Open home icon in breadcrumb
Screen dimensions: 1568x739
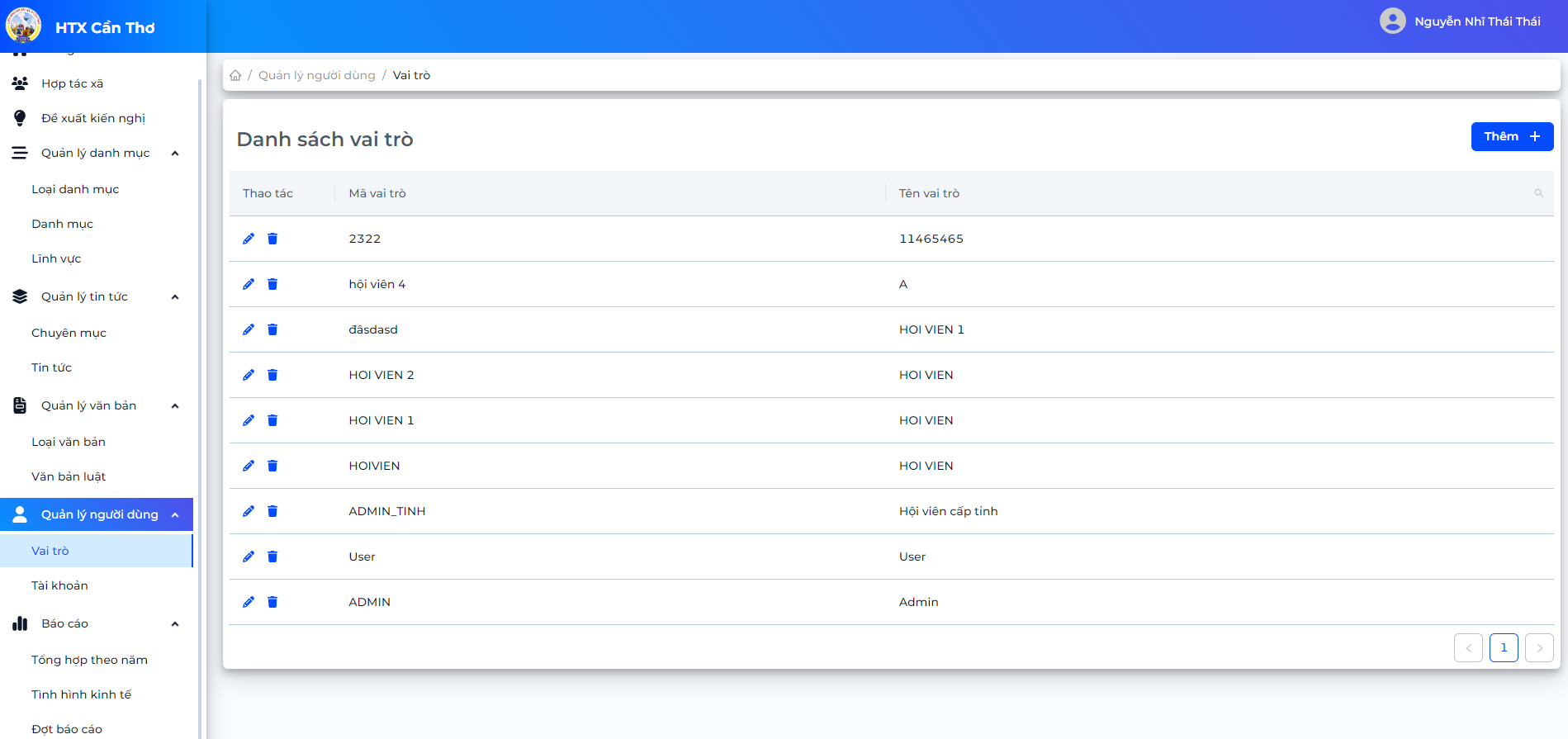tap(235, 75)
